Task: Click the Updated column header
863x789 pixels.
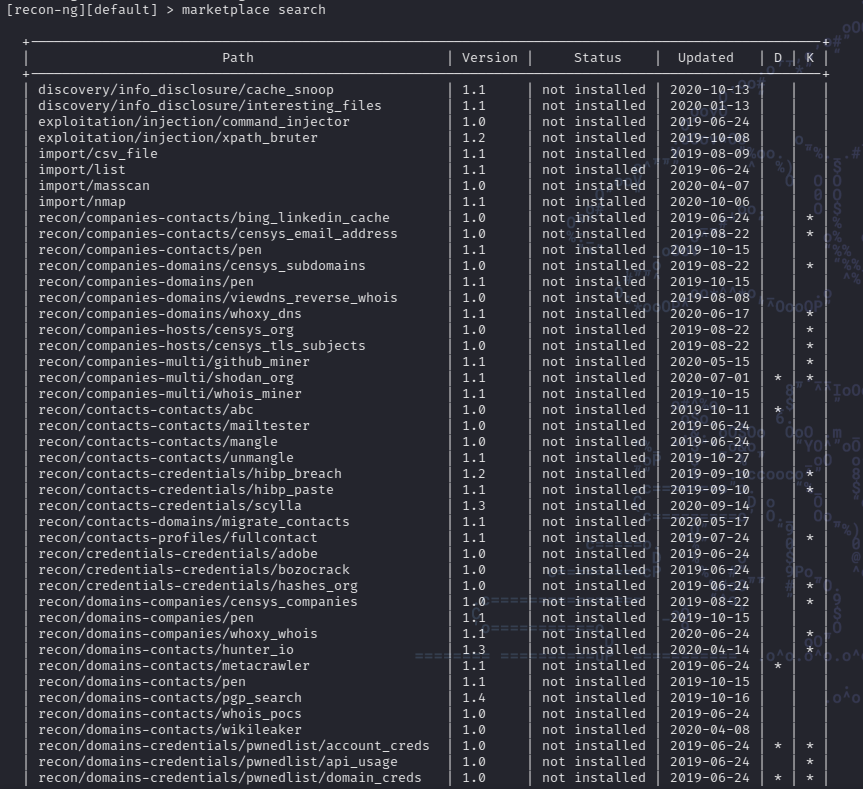Action: pos(705,58)
